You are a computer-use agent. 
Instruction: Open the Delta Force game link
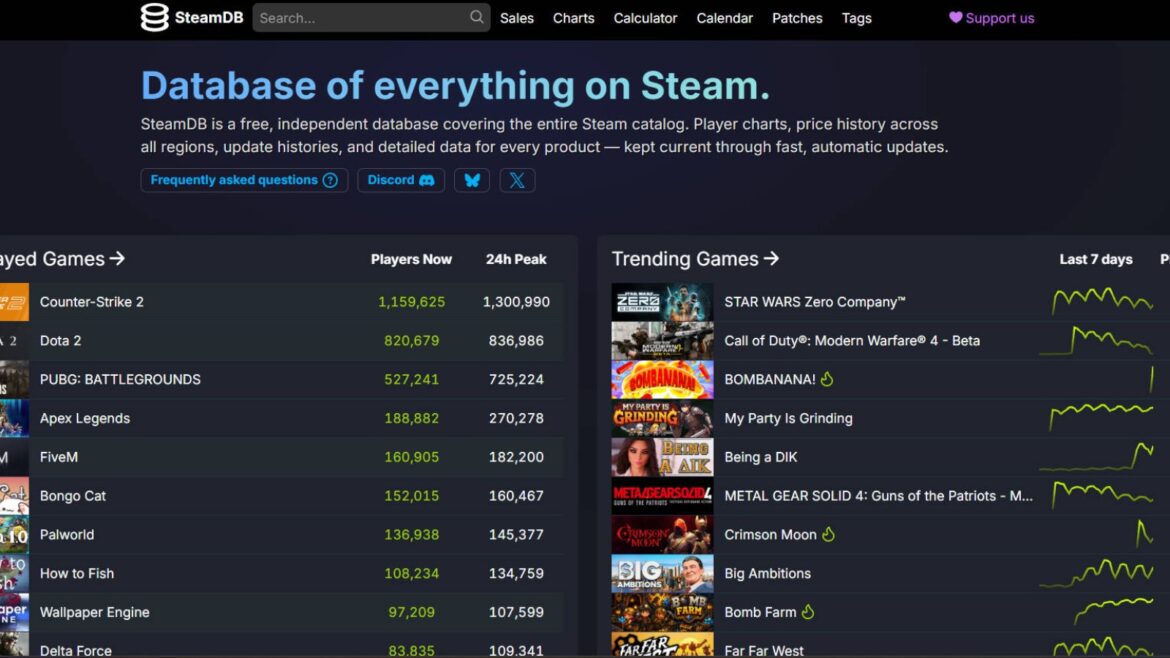pyautogui.click(x=75, y=651)
